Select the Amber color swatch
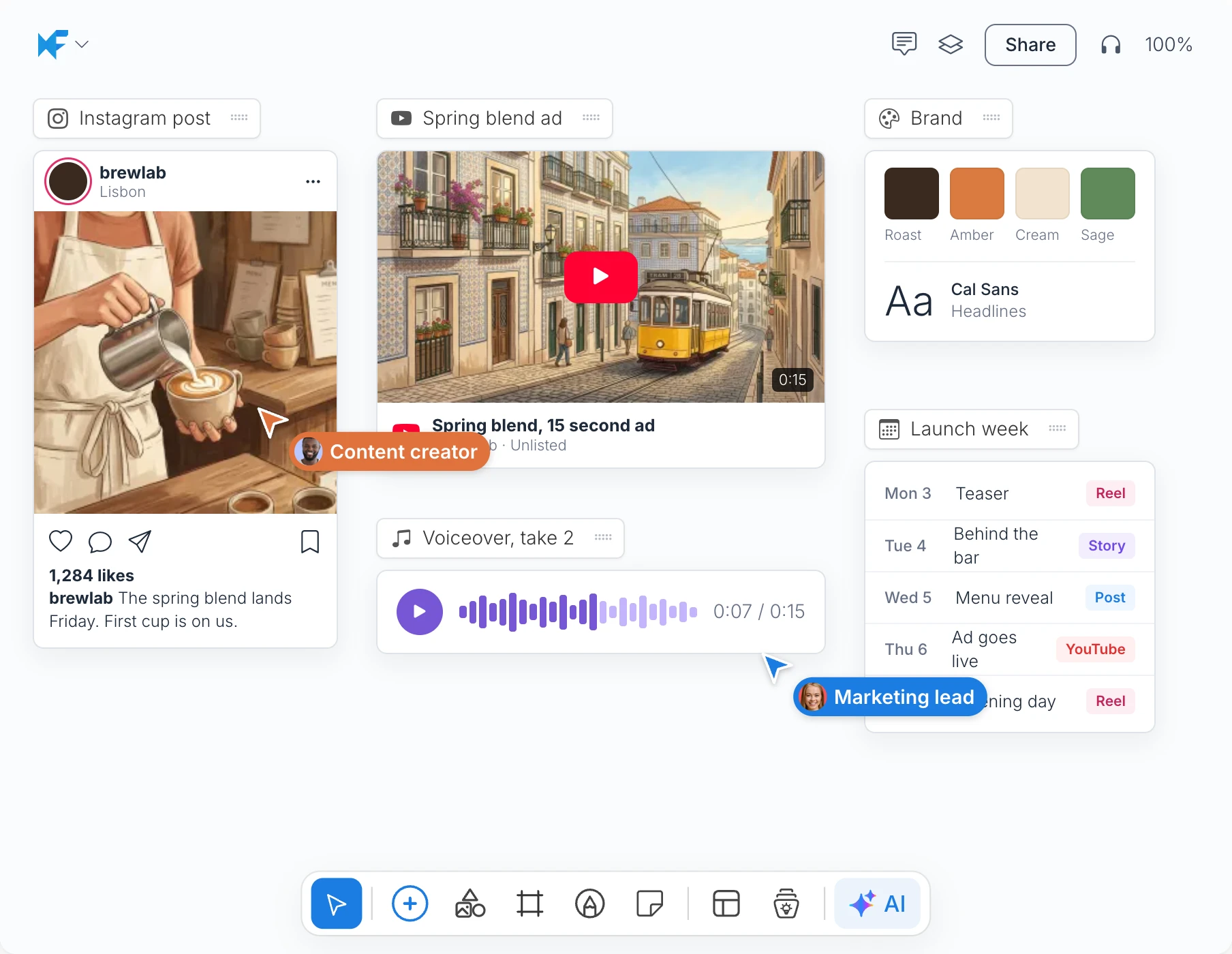This screenshot has height=954, width=1232. (x=976, y=194)
